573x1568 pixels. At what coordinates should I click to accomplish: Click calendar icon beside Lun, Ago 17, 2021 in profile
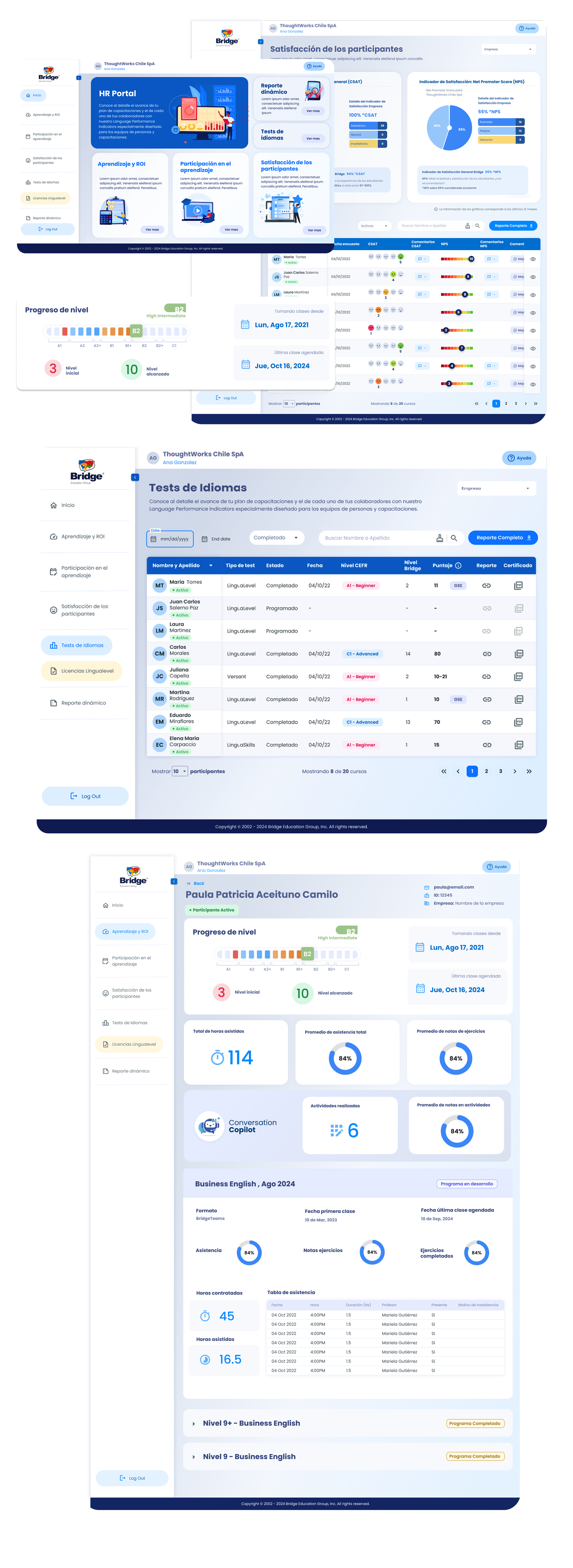[420, 947]
